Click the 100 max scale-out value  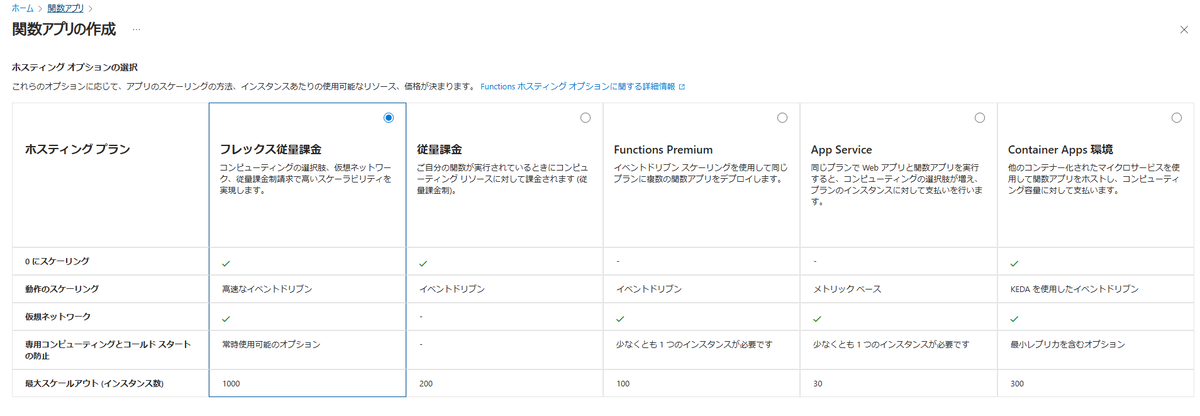click(x=624, y=383)
